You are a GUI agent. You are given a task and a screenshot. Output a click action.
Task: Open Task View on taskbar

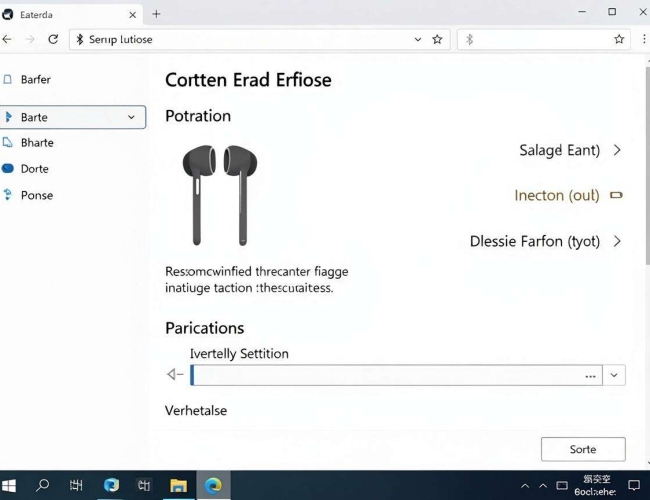click(76, 485)
